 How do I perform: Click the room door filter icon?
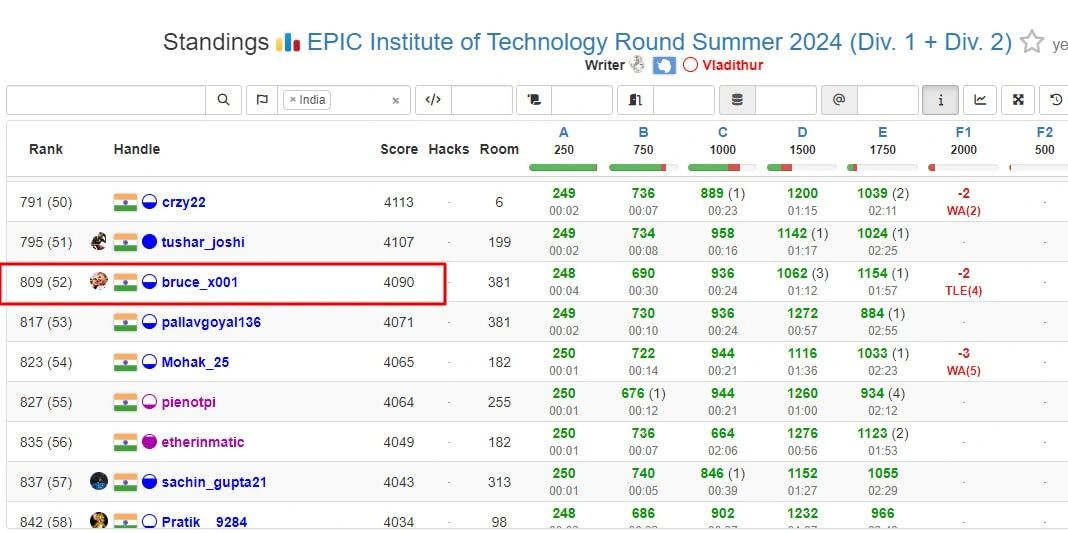pos(635,100)
